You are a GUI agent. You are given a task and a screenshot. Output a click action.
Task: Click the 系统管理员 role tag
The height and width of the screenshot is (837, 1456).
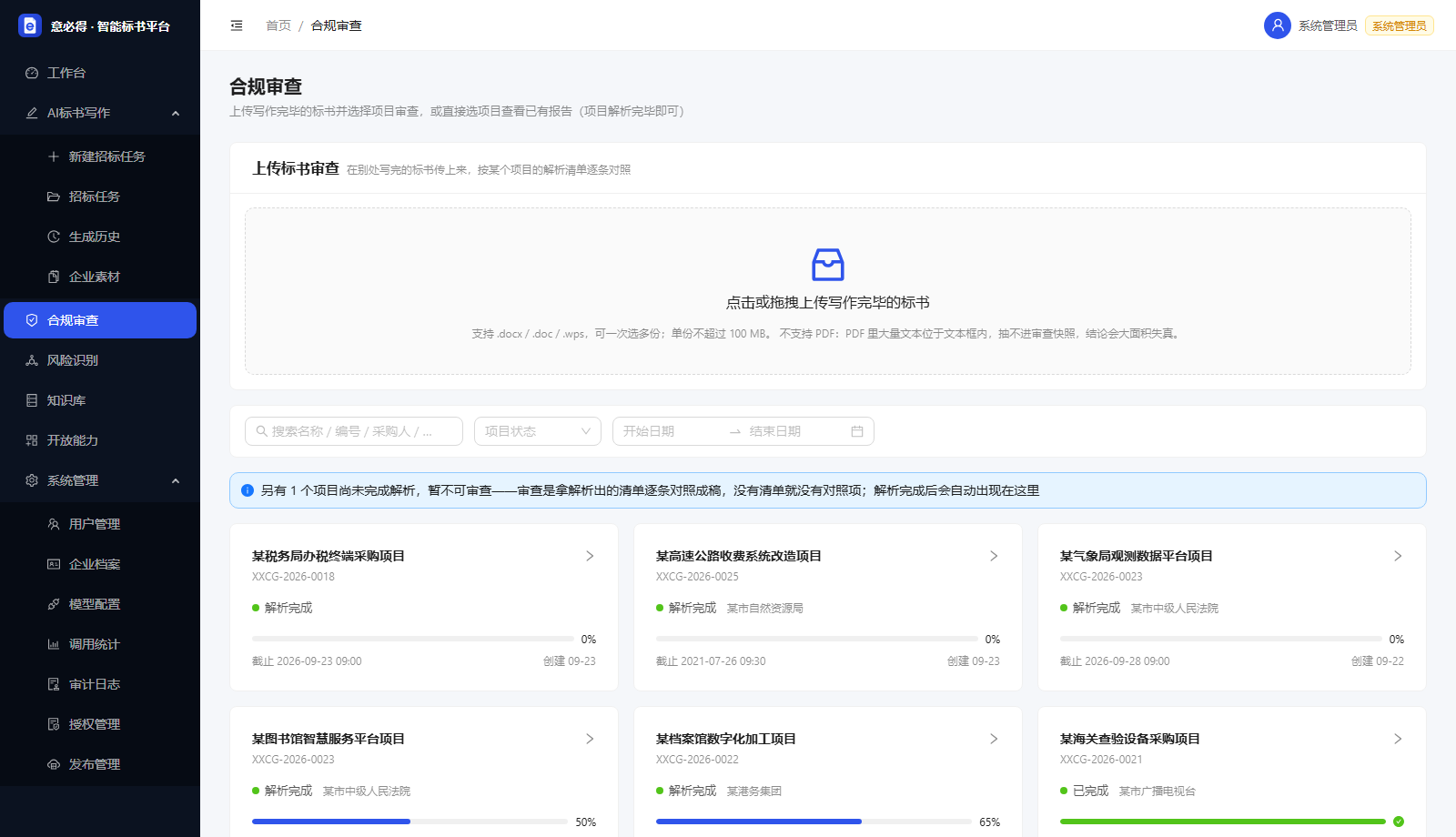[x=1400, y=25]
